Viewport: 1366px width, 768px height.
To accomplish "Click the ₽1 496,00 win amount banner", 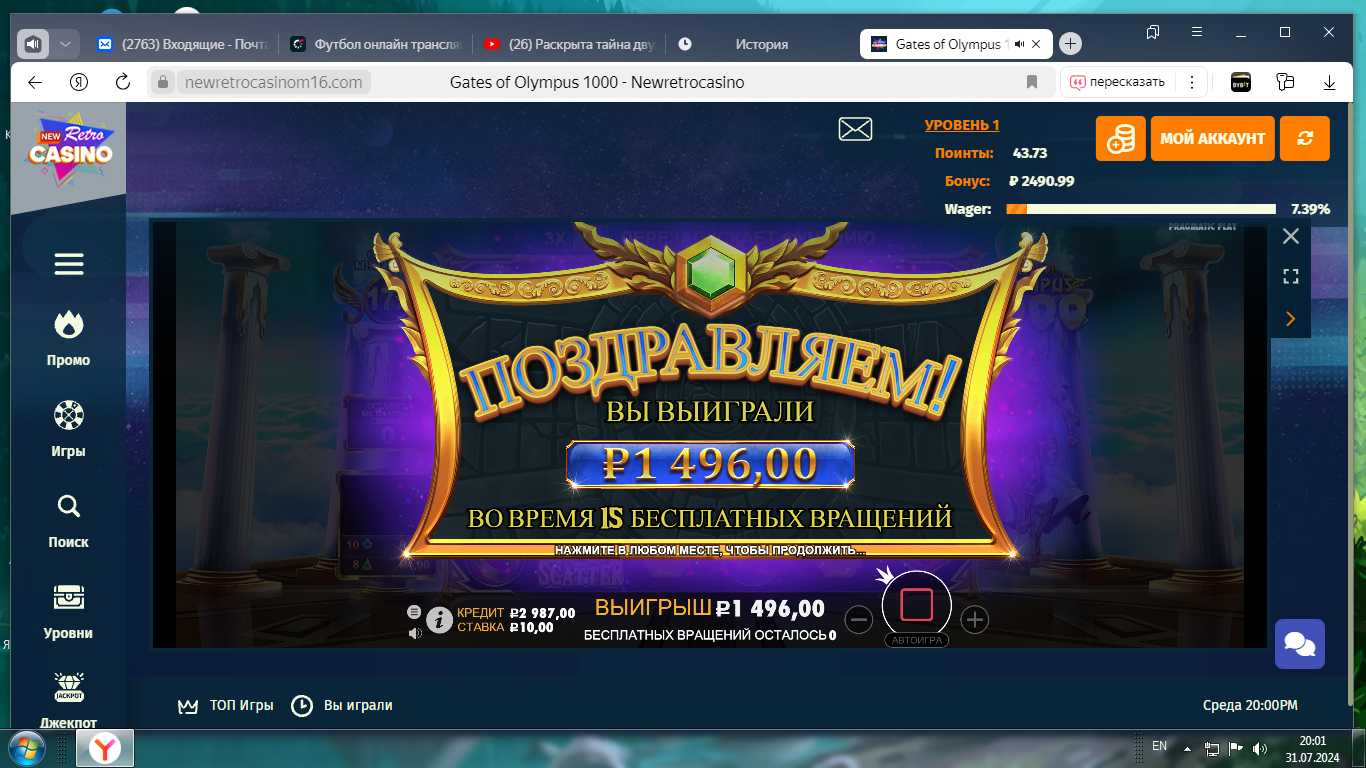I will (x=710, y=465).
